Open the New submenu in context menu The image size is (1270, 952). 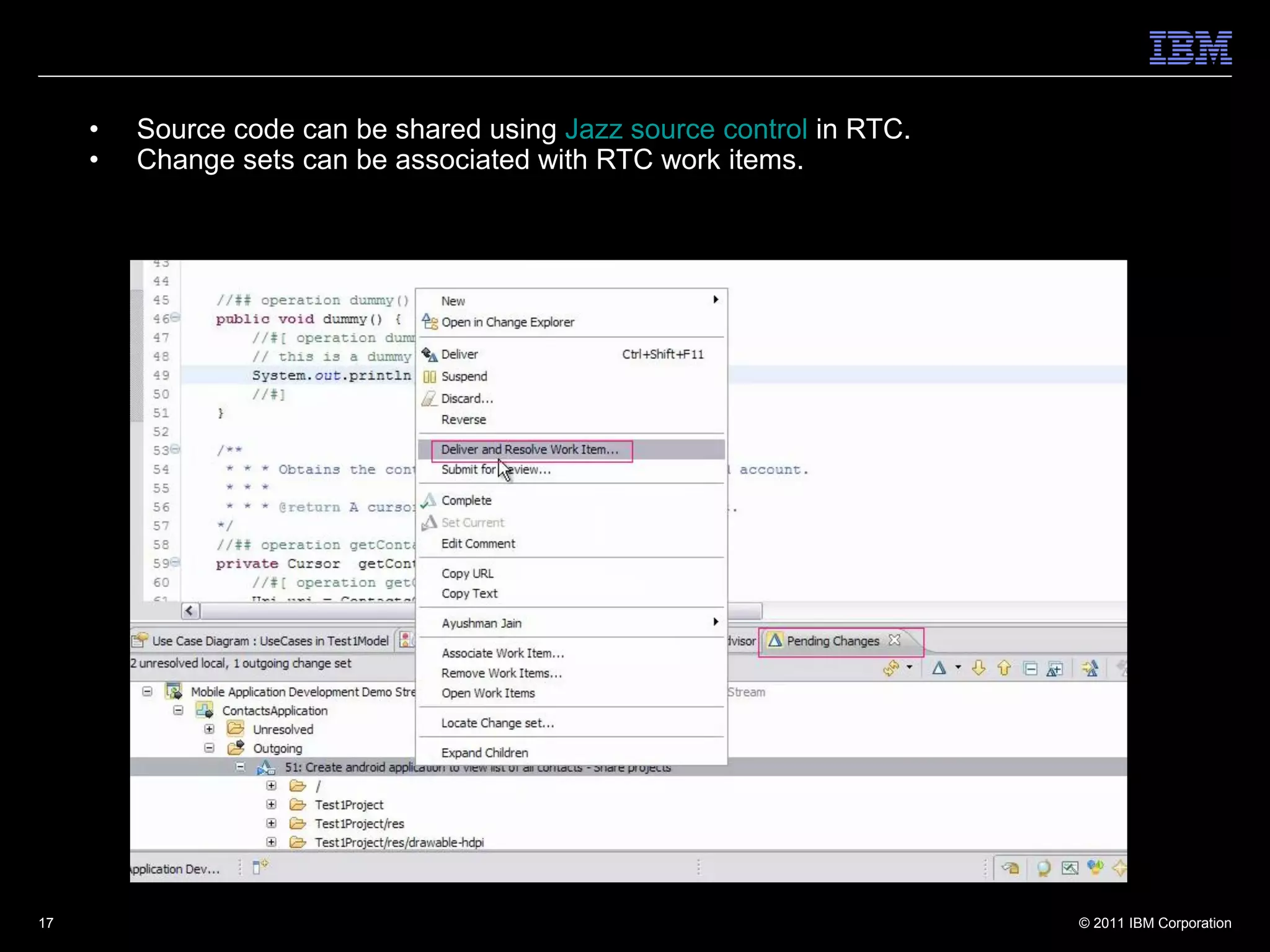click(x=571, y=301)
